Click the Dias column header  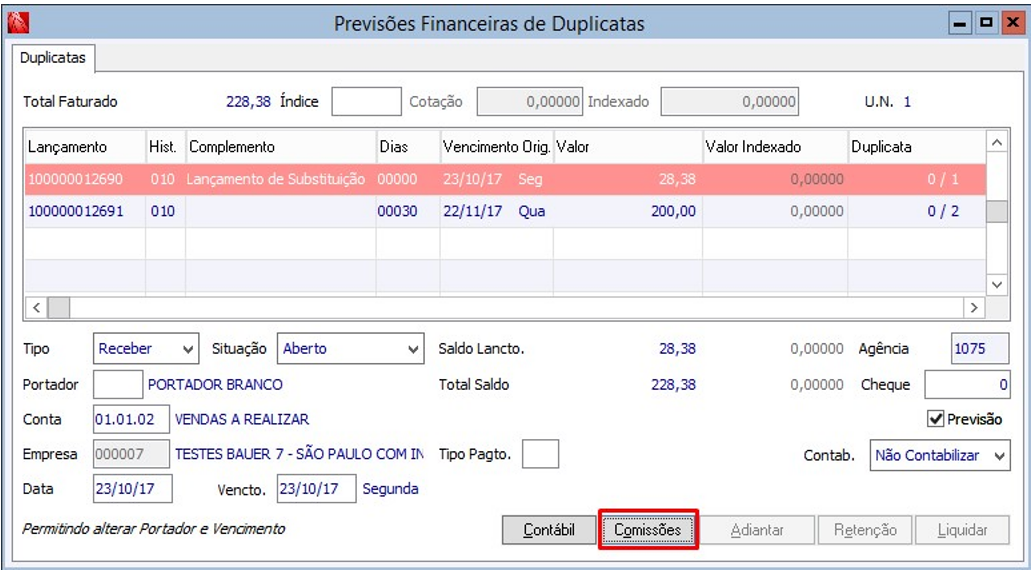click(408, 146)
